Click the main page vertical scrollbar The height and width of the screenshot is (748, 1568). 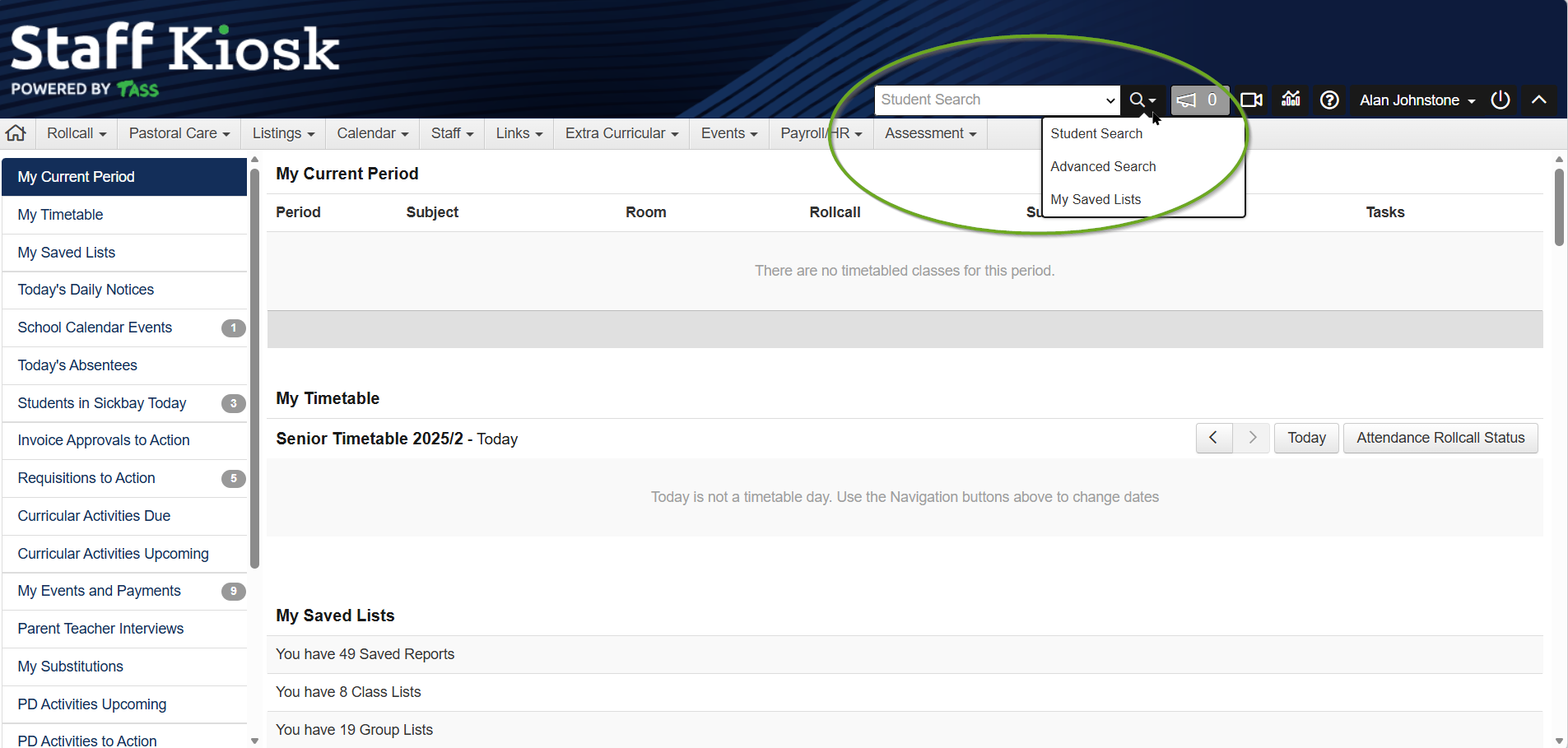pyautogui.click(x=1559, y=207)
